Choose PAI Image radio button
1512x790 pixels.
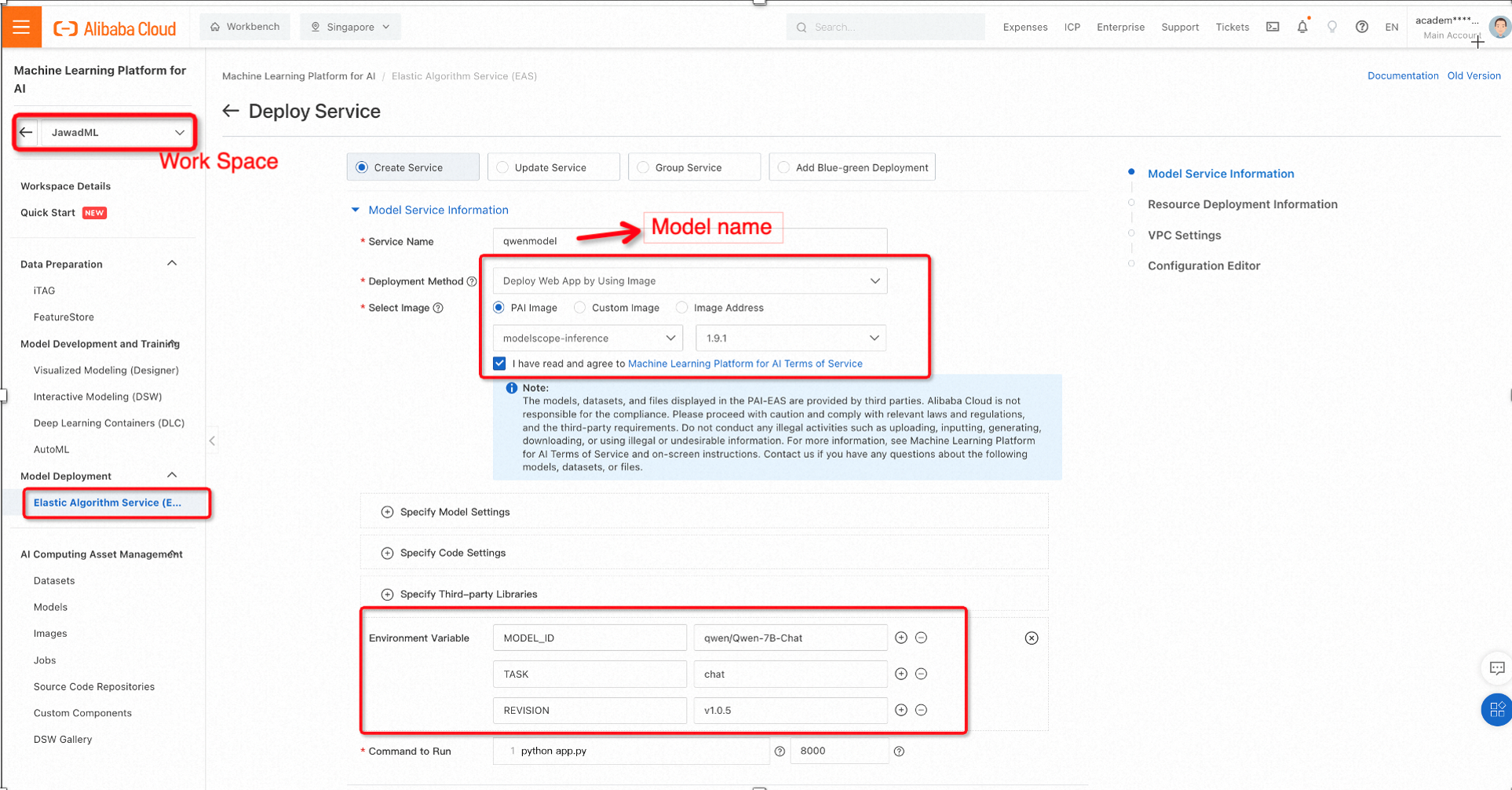coord(499,308)
